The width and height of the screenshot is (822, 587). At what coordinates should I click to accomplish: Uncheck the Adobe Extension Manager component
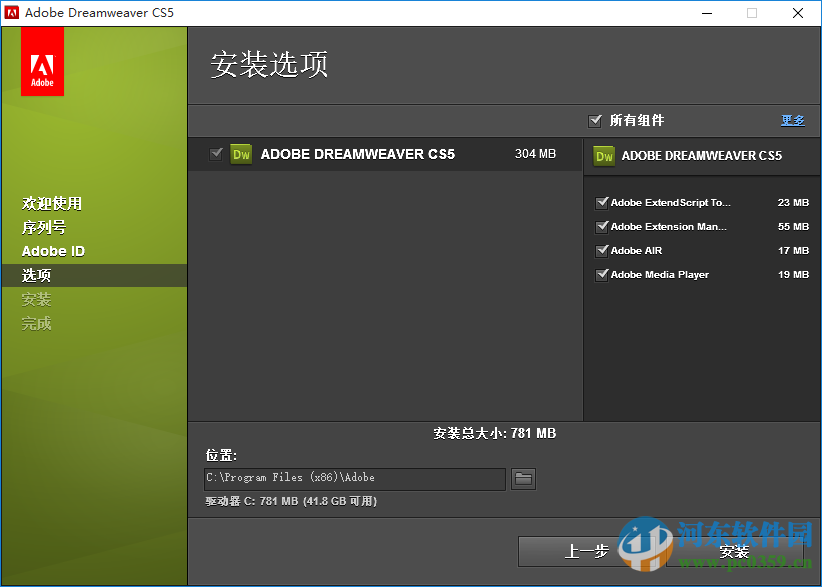[601, 226]
